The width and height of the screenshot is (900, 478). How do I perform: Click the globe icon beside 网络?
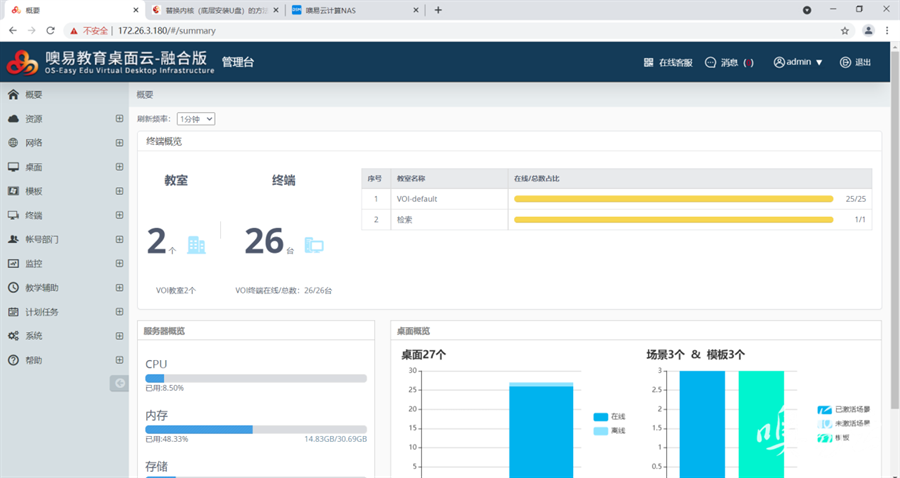tap(13, 143)
